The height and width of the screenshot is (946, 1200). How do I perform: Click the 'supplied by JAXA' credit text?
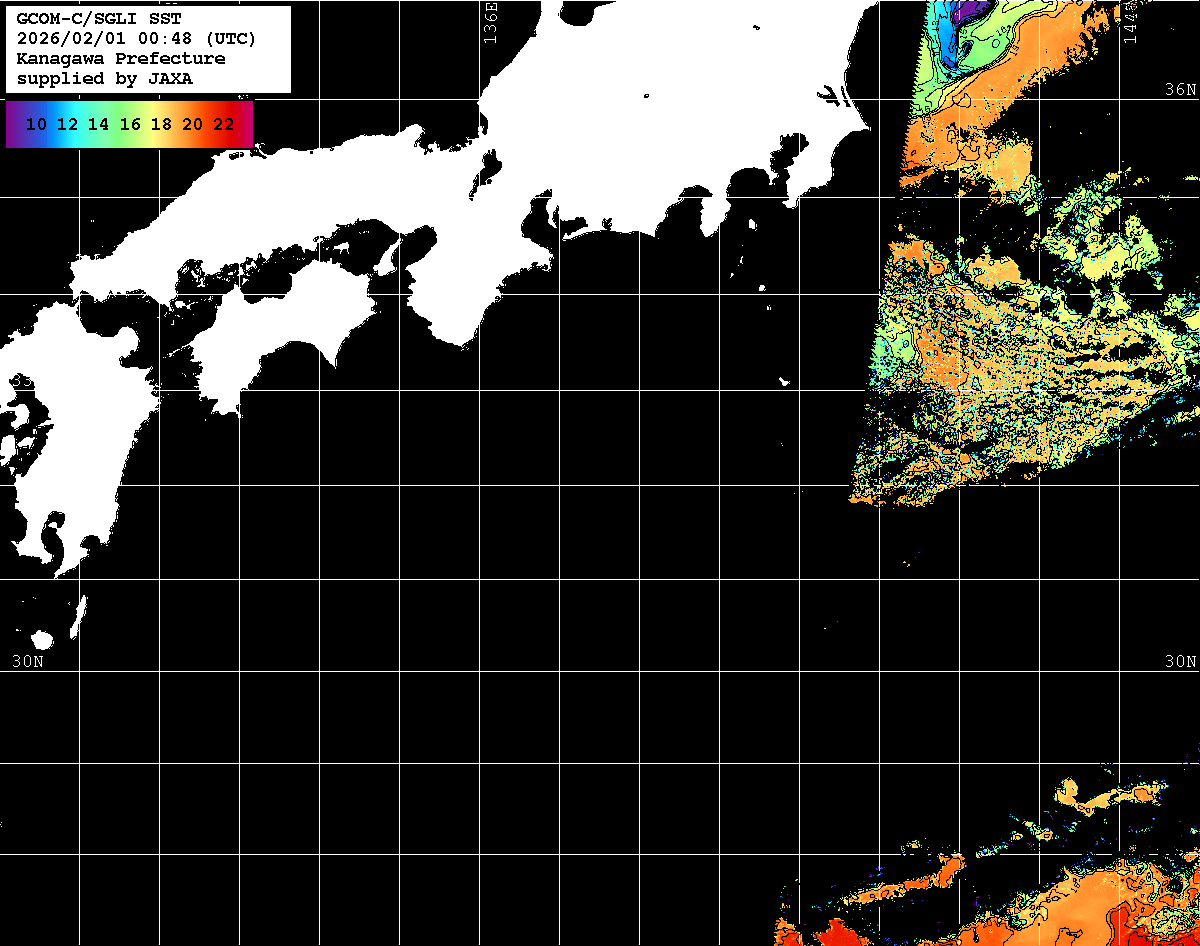pyautogui.click(x=105, y=79)
